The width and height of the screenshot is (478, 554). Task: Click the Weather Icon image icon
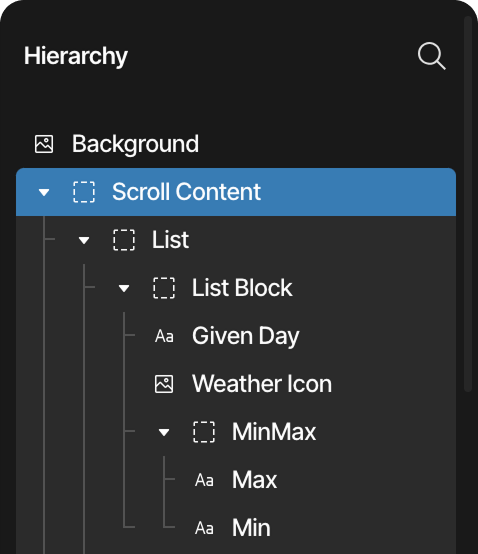click(164, 384)
